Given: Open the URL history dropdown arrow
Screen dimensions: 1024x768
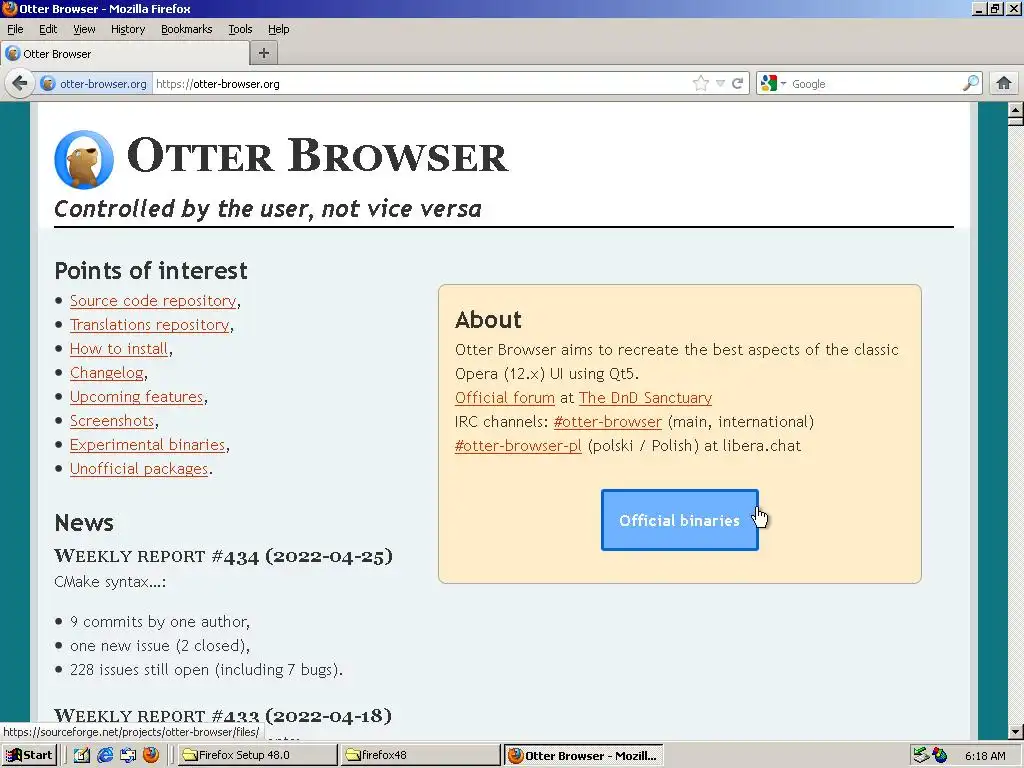Looking at the screenshot, I should click(x=720, y=84).
